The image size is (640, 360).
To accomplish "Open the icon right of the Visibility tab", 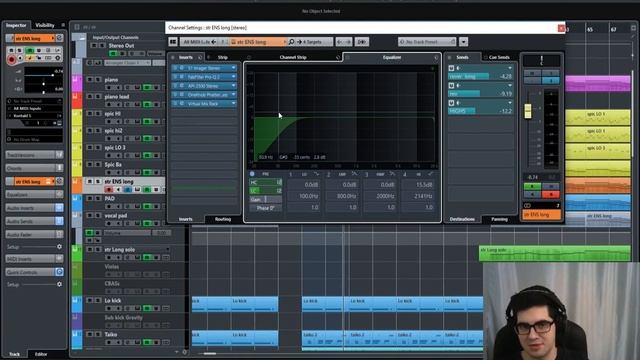I will [x=63, y=25].
